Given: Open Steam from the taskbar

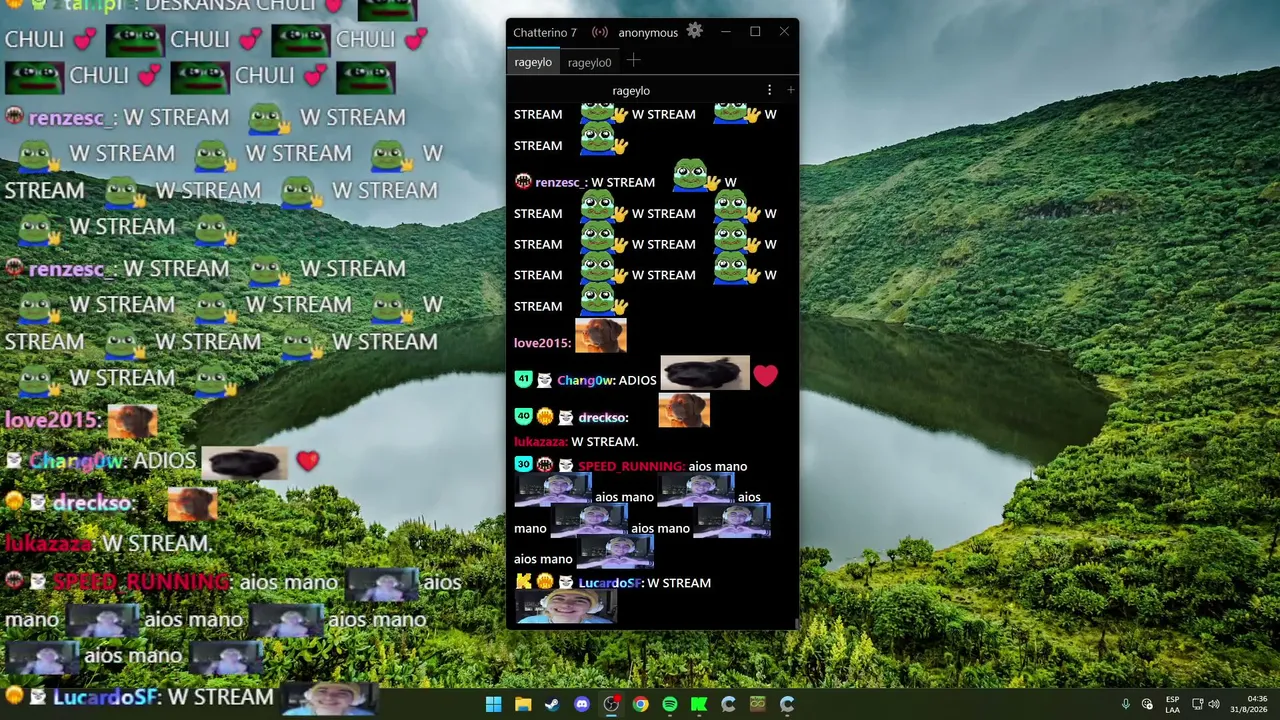Looking at the screenshot, I should point(552,704).
